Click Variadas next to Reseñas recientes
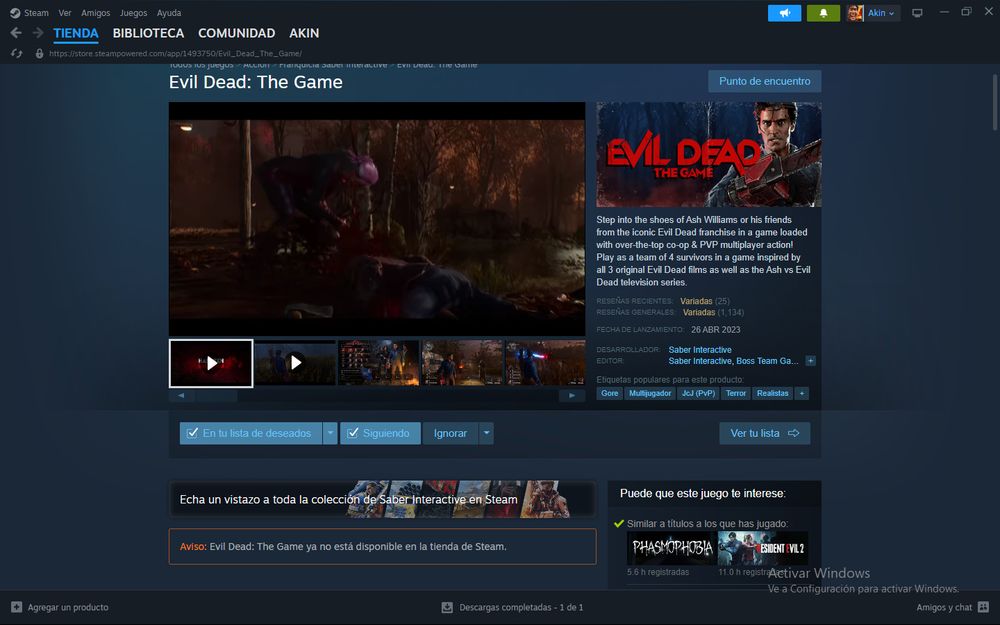 pyautogui.click(x=696, y=301)
